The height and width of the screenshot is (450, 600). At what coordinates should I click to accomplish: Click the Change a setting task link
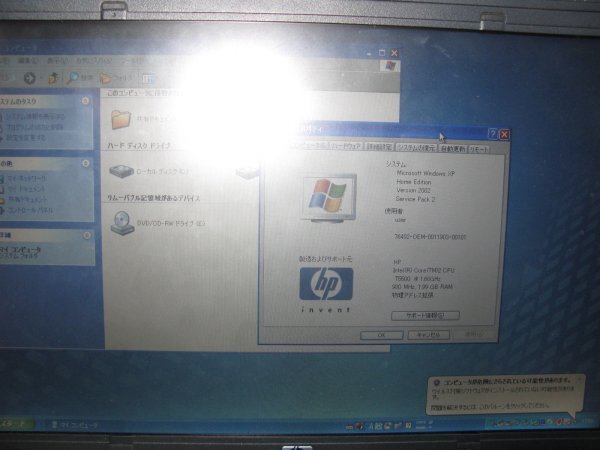pyautogui.click(x=25, y=137)
